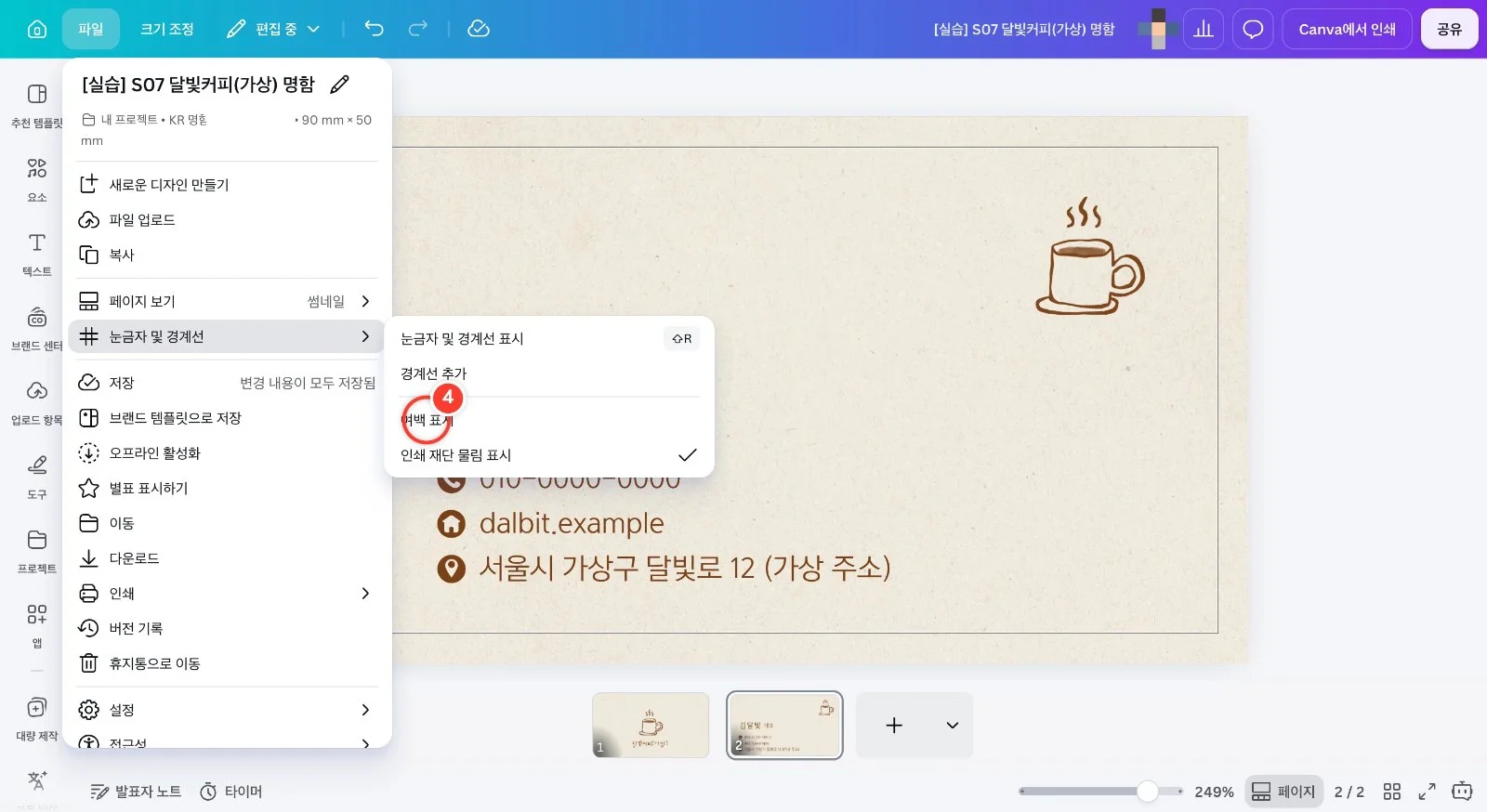Expand 눈금자 및 경계선 submenu
Viewport: 1487px width, 812px height.
[x=227, y=336]
